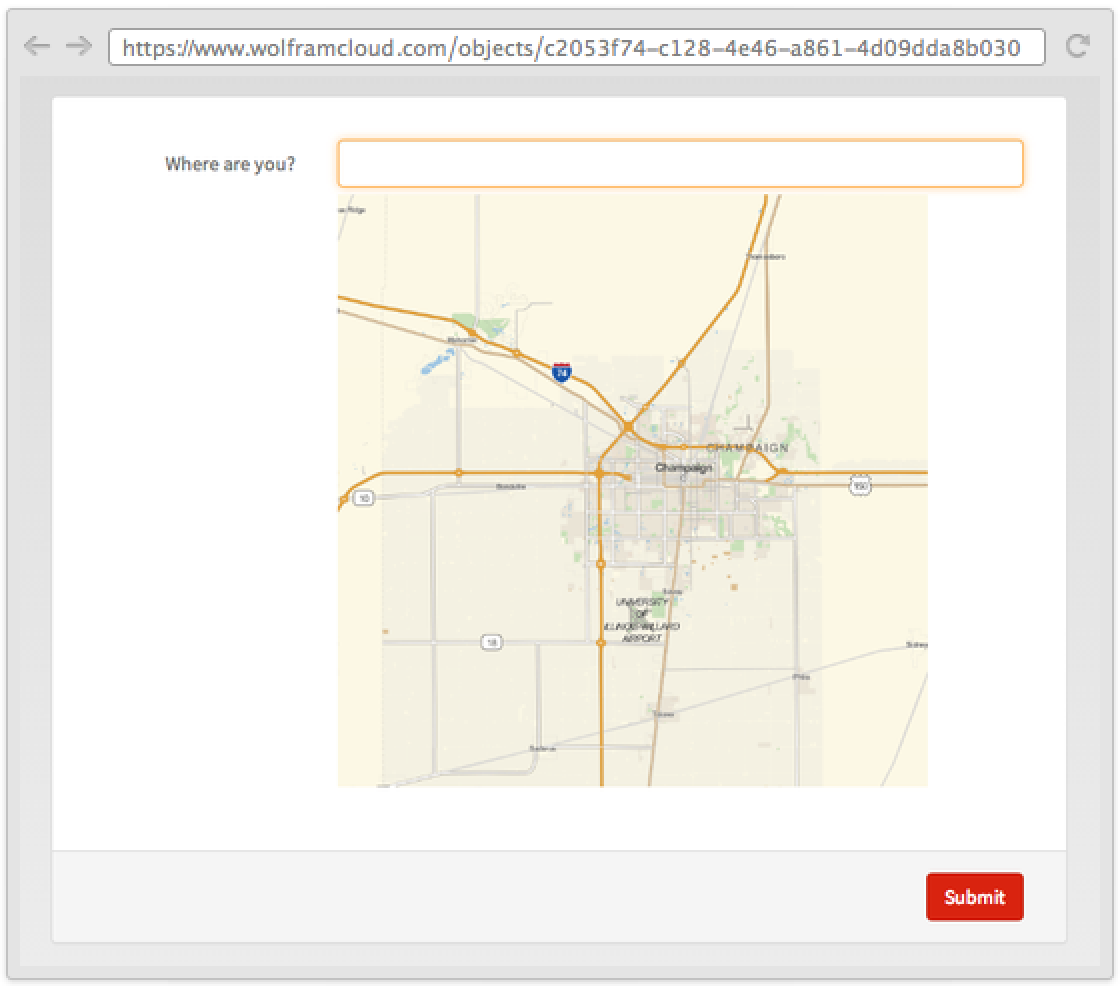This screenshot has width=1120, height=988.
Task: Click the Bondville town label
Action: (511, 487)
